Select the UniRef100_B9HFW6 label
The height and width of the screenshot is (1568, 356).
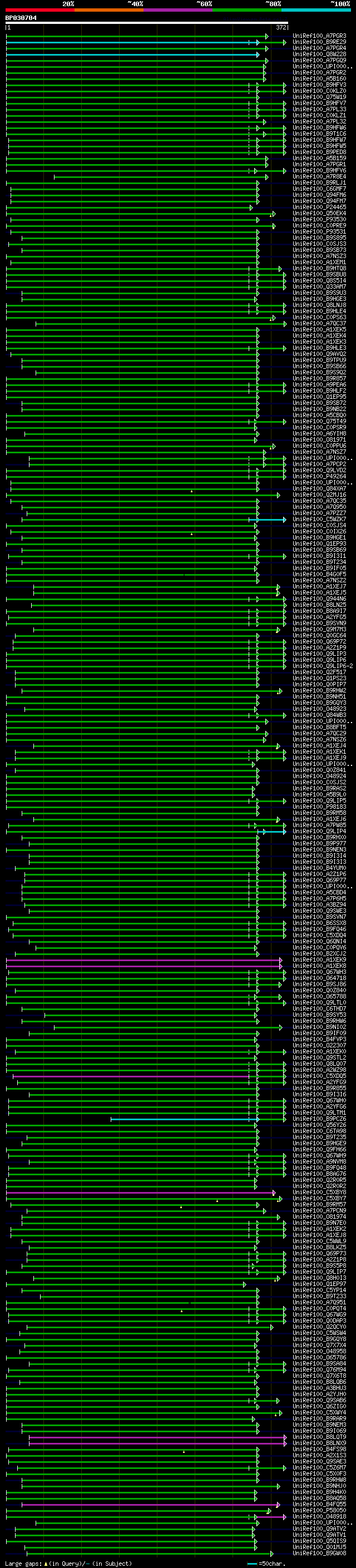click(x=319, y=128)
